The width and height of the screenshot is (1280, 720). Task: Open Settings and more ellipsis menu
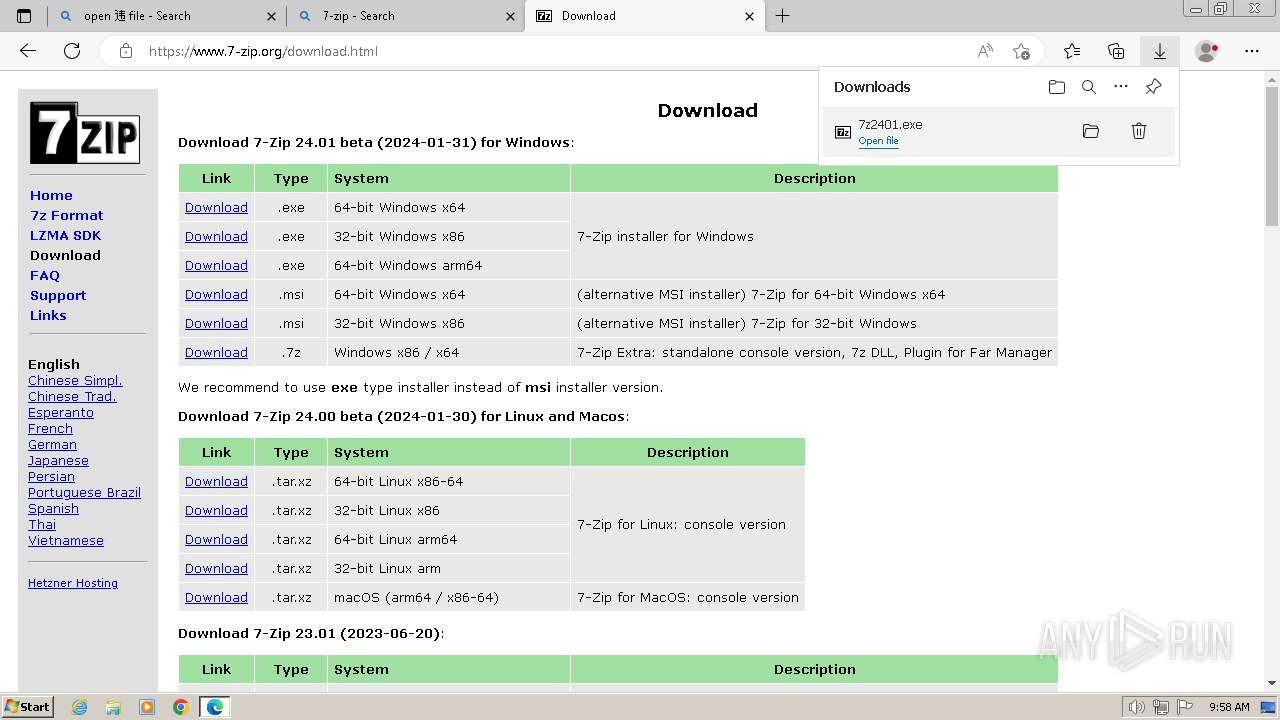point(1252,51)
